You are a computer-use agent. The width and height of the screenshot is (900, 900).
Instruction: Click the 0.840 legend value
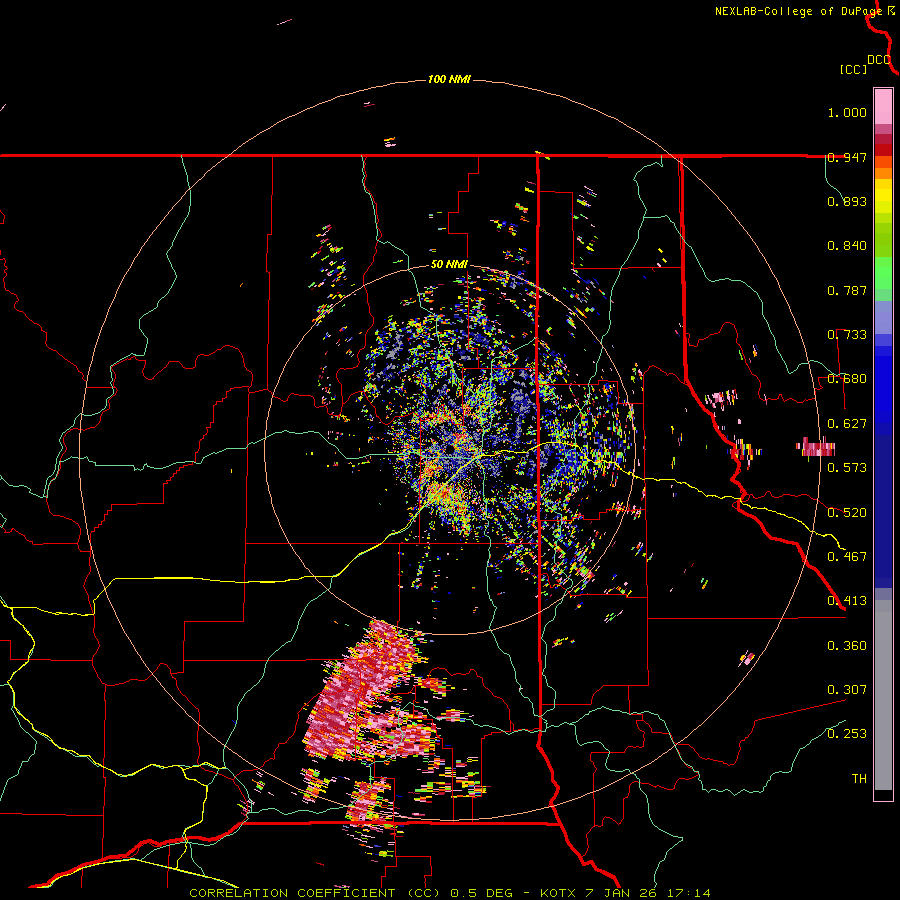(847, 246)
